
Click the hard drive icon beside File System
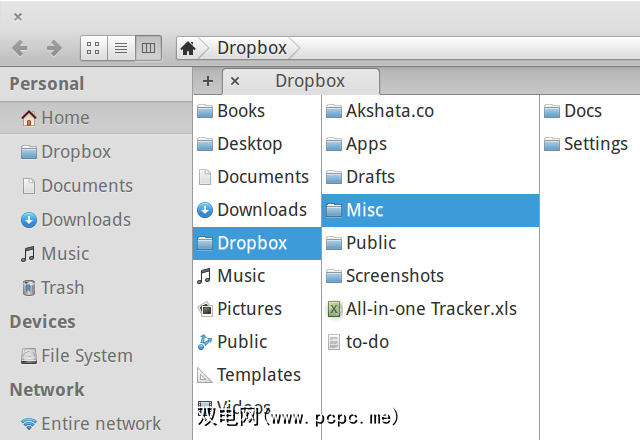[x=29, y=356]
